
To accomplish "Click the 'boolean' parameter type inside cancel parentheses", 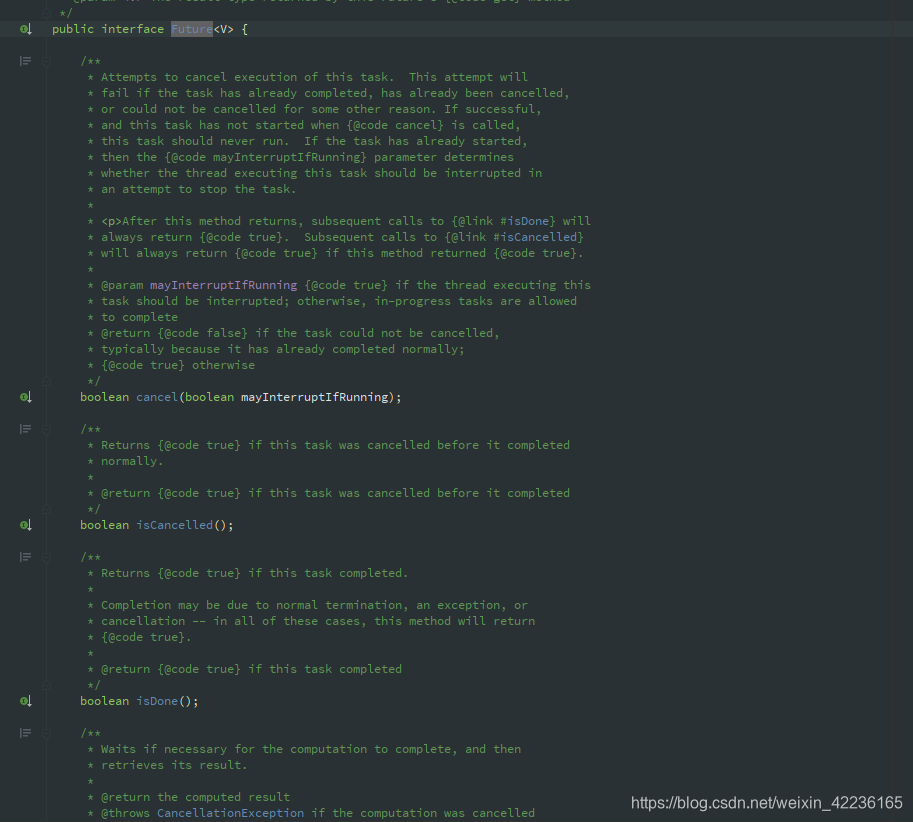I will [x=210, y=397].
